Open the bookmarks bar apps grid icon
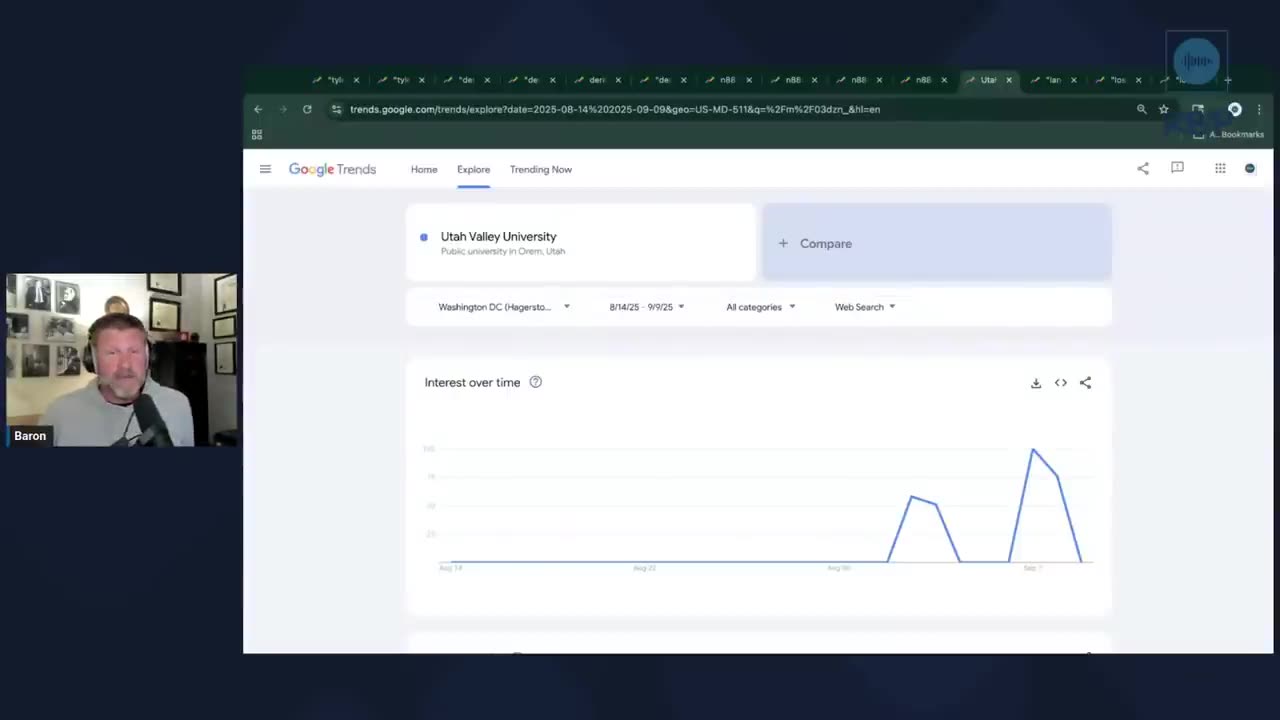The width and height of the screenshot is (1280, 720). (x=257, y=134)
